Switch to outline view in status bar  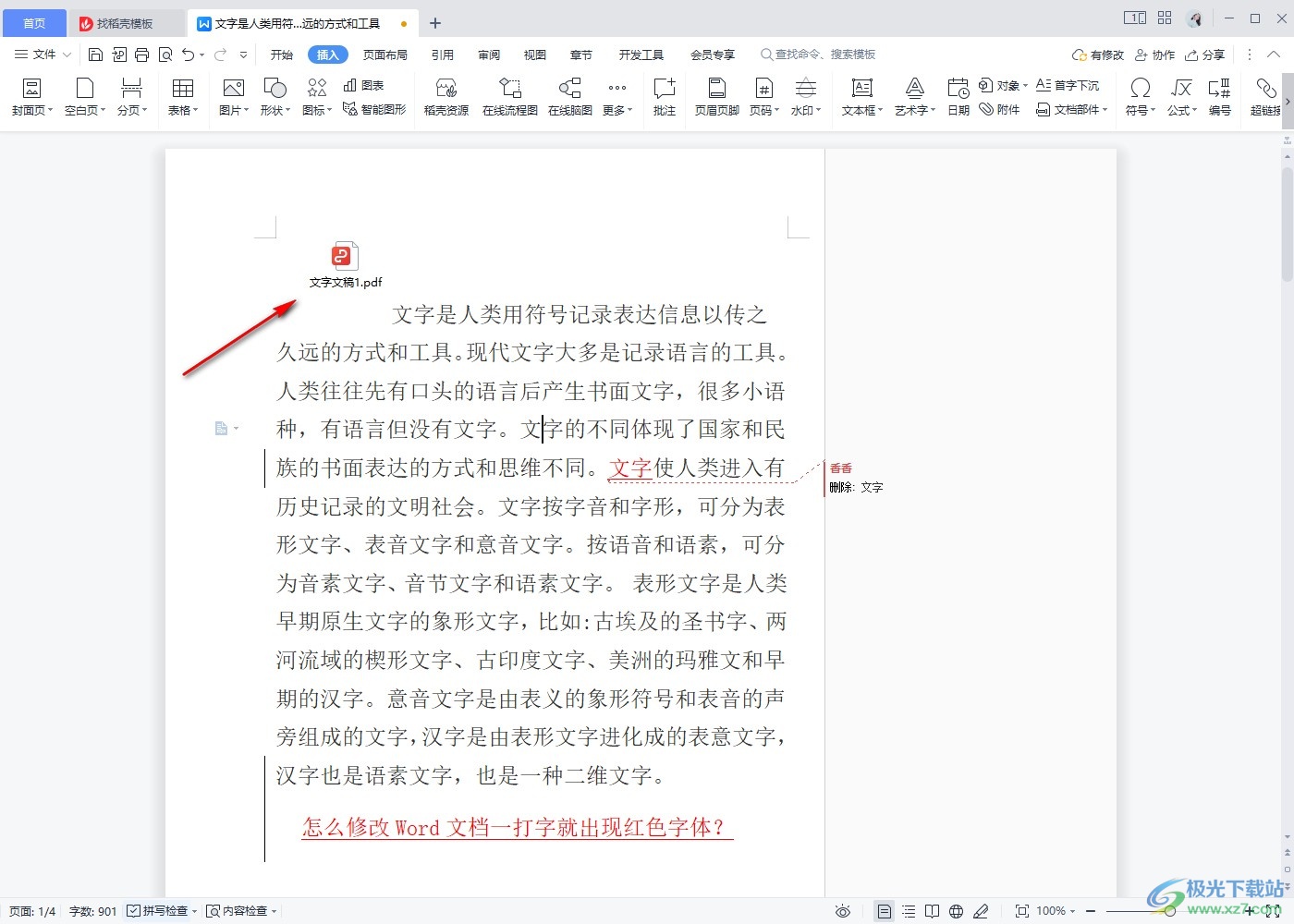[909, 911]
